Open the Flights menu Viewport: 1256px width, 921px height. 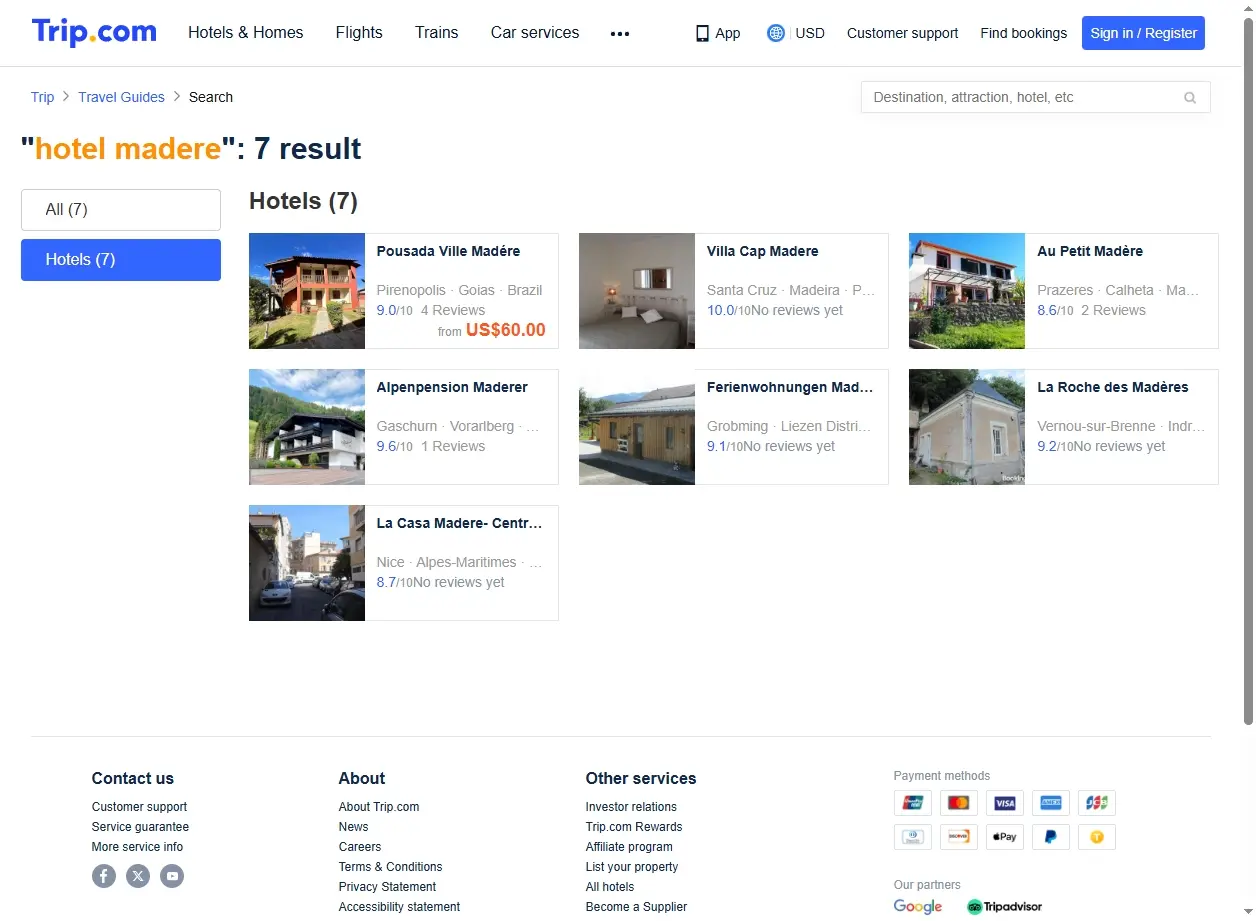pyautogui.click(x=359, y=33)
